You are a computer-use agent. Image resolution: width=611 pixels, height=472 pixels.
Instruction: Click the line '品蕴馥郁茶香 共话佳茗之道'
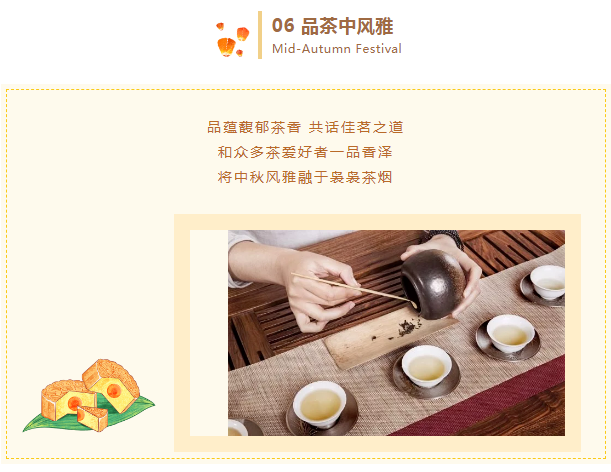[x=305, y=127]
